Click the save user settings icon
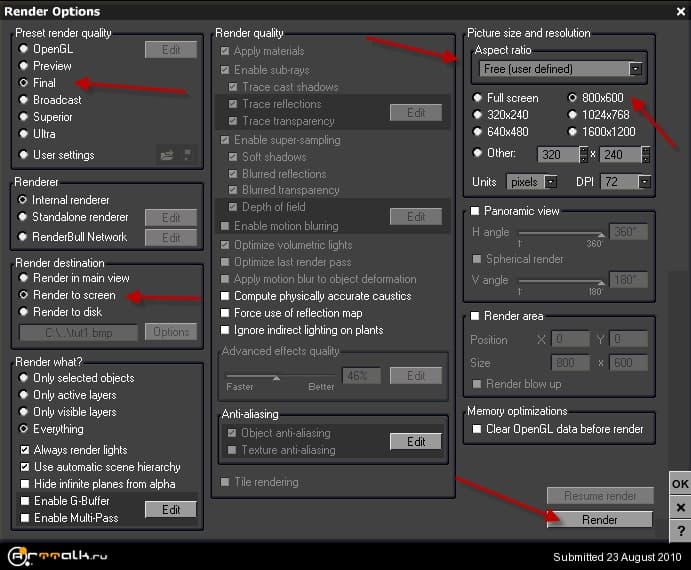Viewport: 691px width, 570px height. 187,155
